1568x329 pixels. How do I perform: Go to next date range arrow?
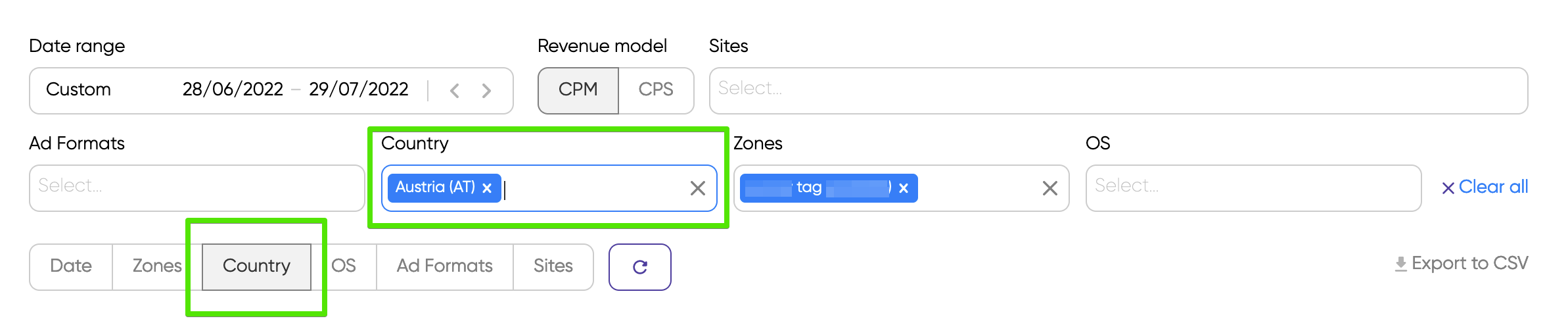click(486, 90)
